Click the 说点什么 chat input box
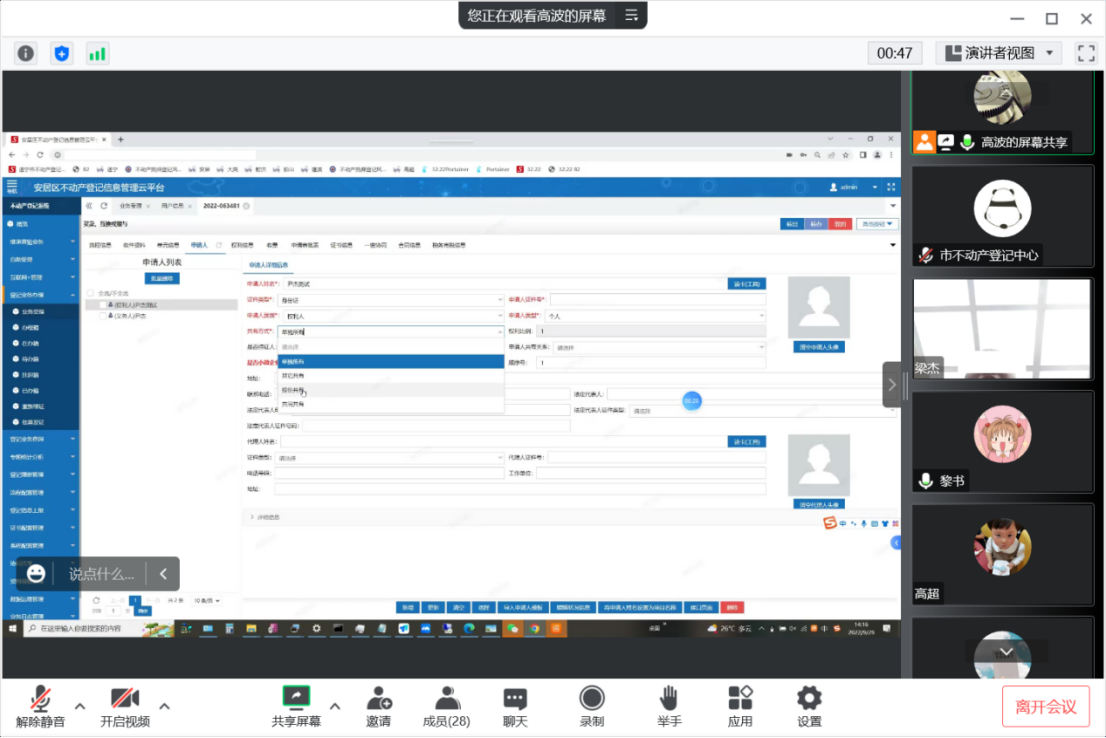 tap(101, 574)
